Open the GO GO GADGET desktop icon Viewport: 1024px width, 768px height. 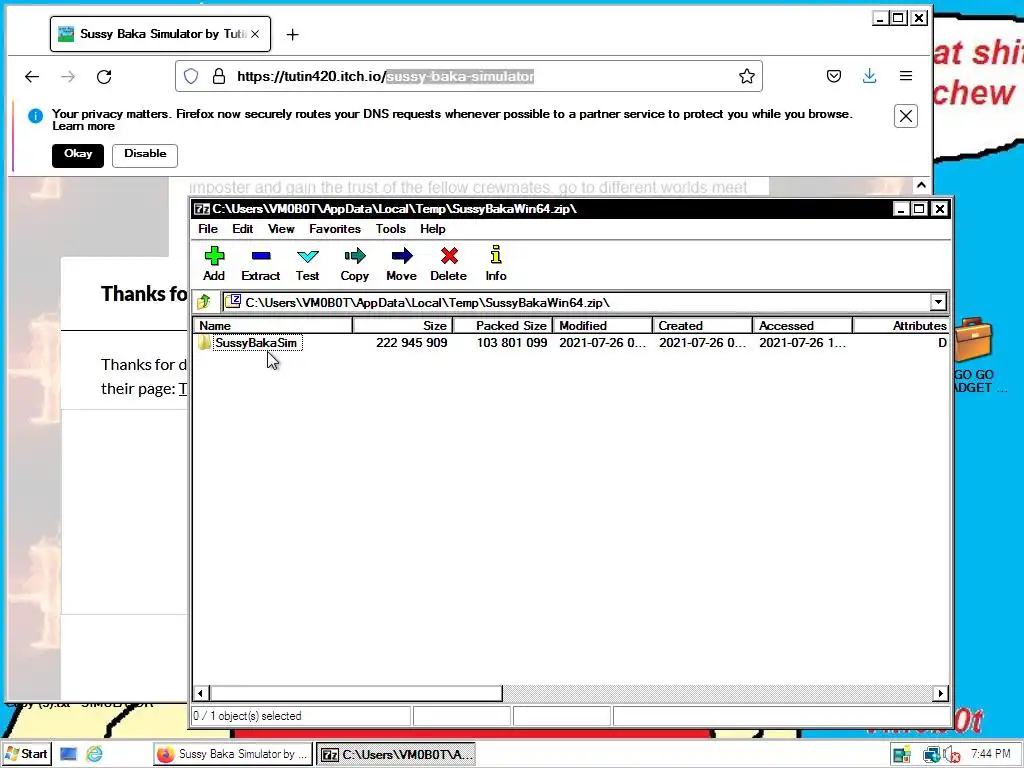point(974,356)
